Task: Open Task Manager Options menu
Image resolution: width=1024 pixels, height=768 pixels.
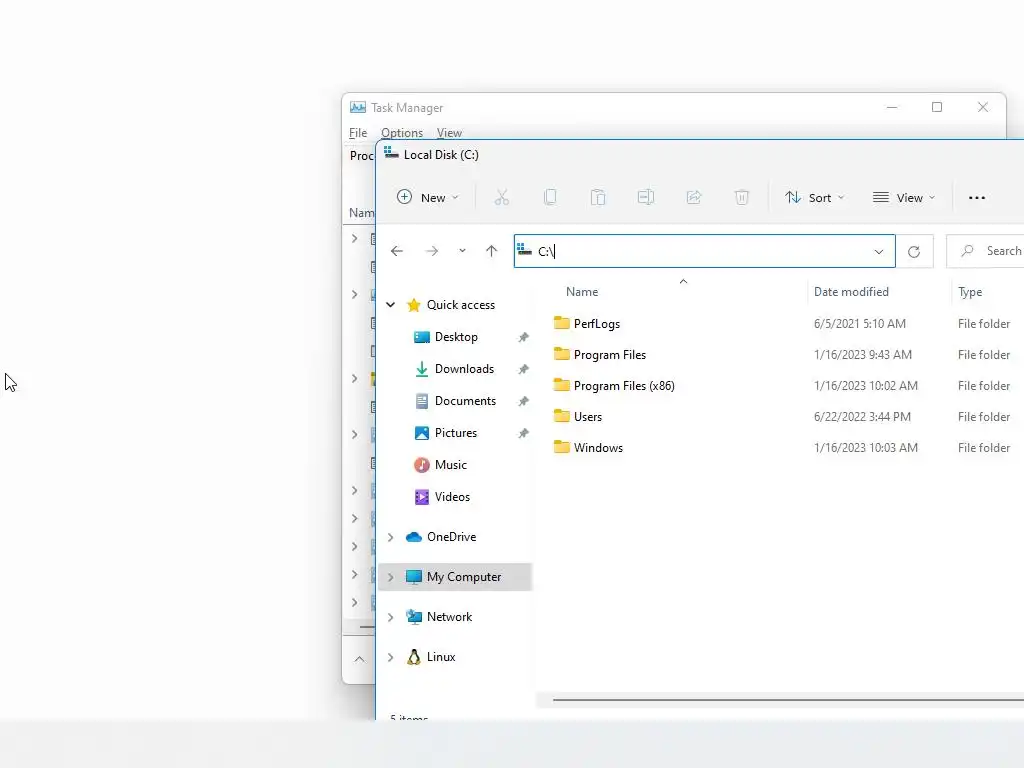Action: point(402,133)
